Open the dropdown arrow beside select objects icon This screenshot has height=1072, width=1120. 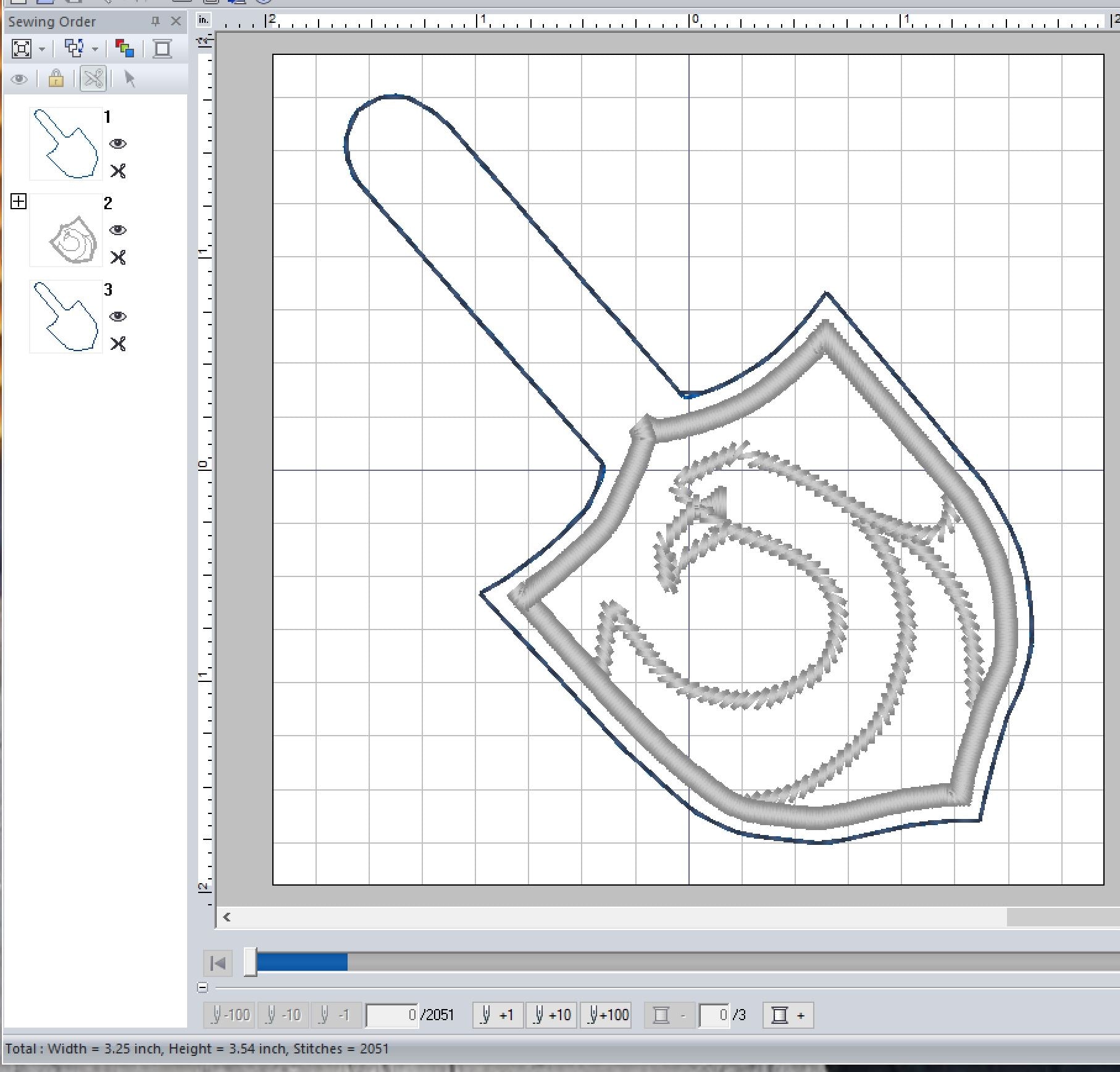tap(95, 49)
